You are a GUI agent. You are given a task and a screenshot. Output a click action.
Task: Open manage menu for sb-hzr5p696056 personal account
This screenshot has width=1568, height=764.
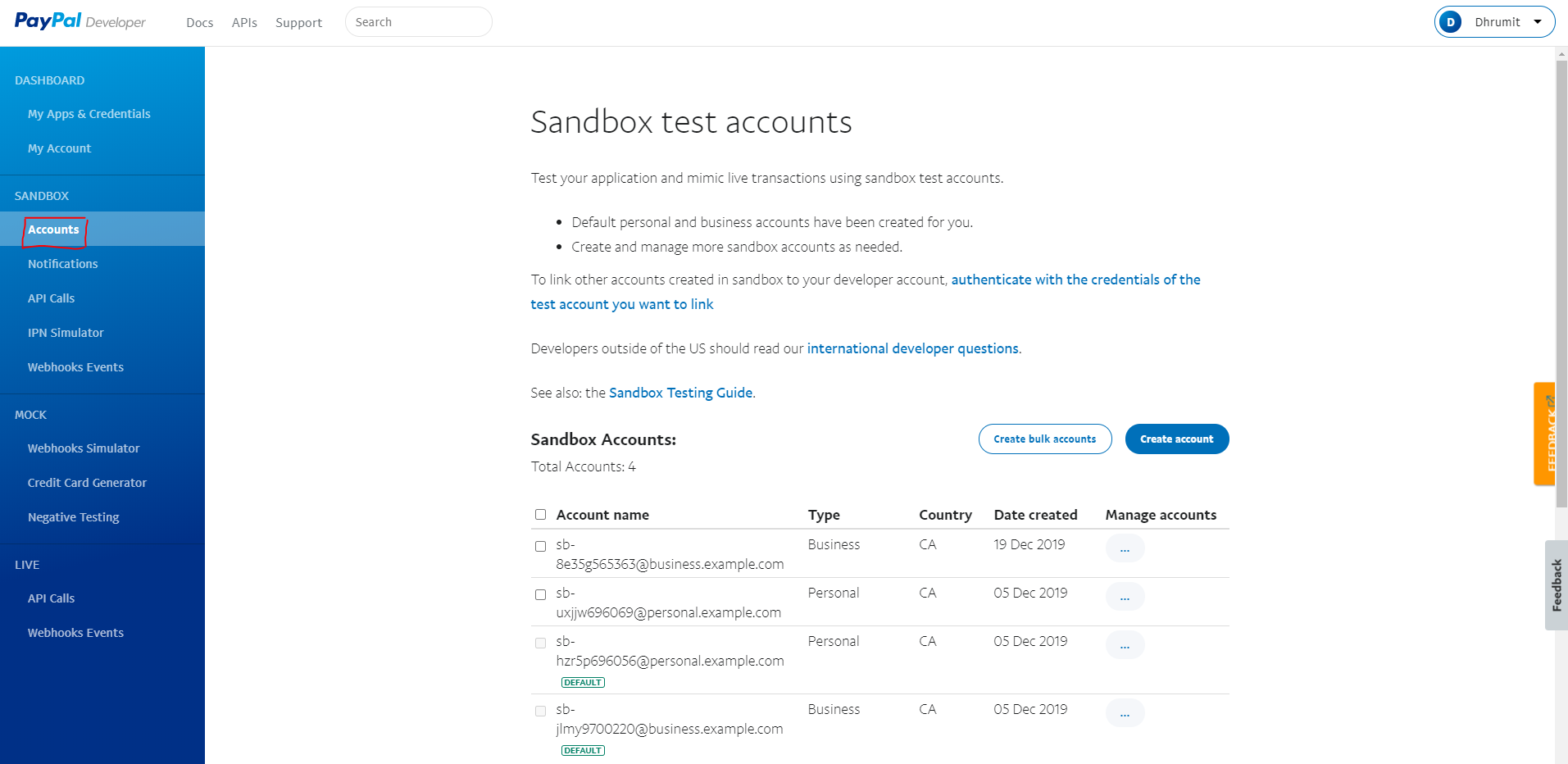[1125, 645]
